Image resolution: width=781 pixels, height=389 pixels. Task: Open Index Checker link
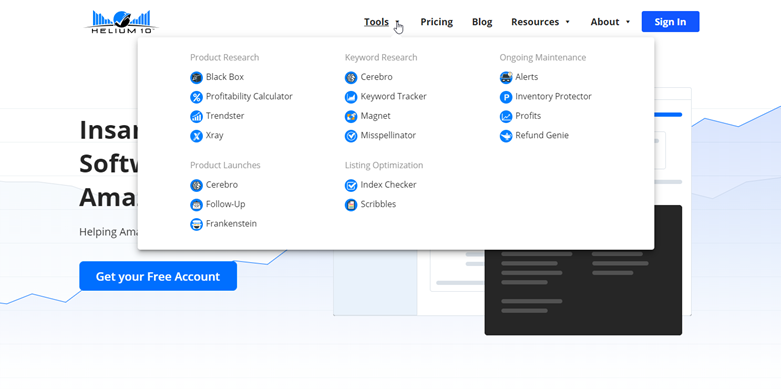click(x=389, y=184)
